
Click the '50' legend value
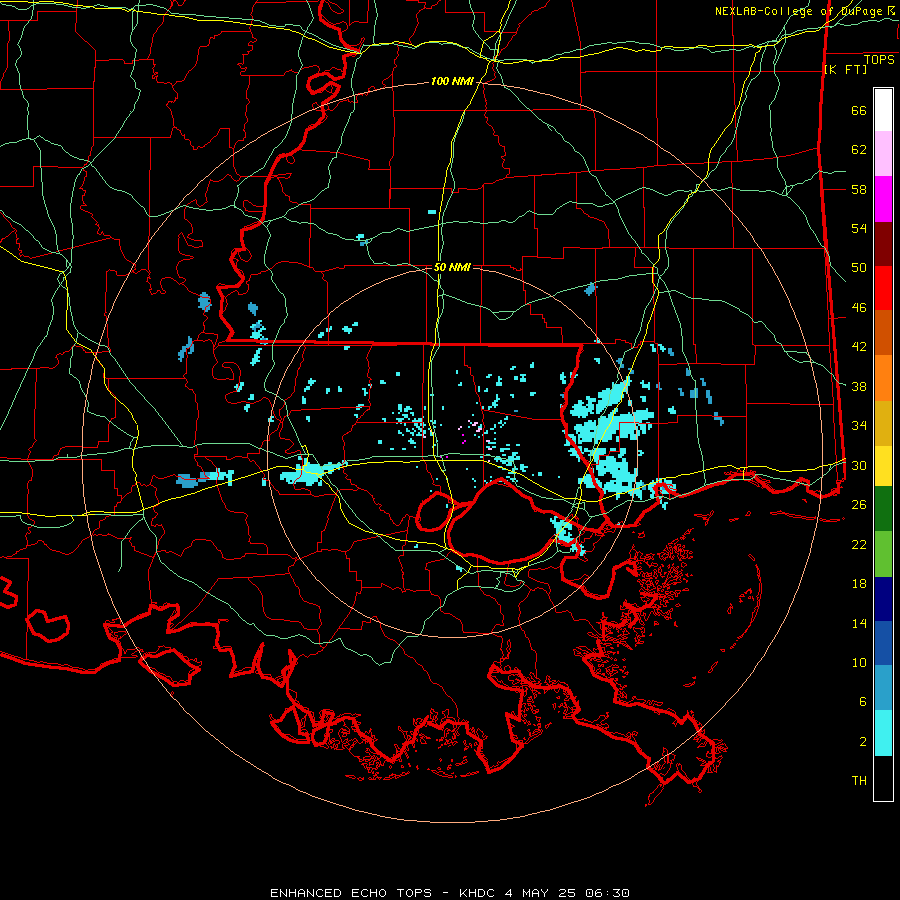click(859, 268)
